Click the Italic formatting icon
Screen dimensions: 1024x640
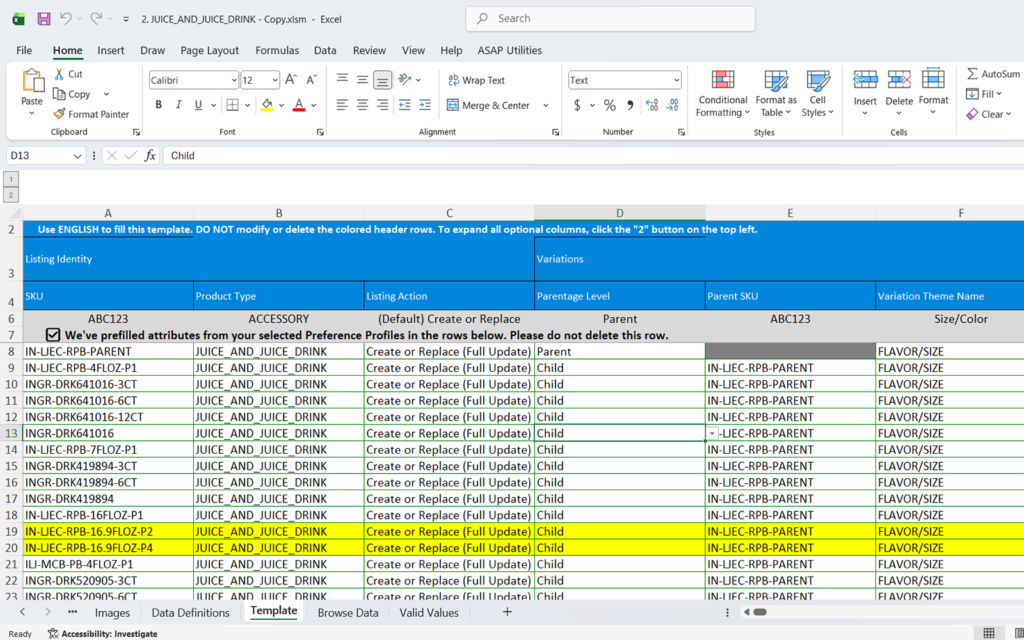click(x=179, y=105)
